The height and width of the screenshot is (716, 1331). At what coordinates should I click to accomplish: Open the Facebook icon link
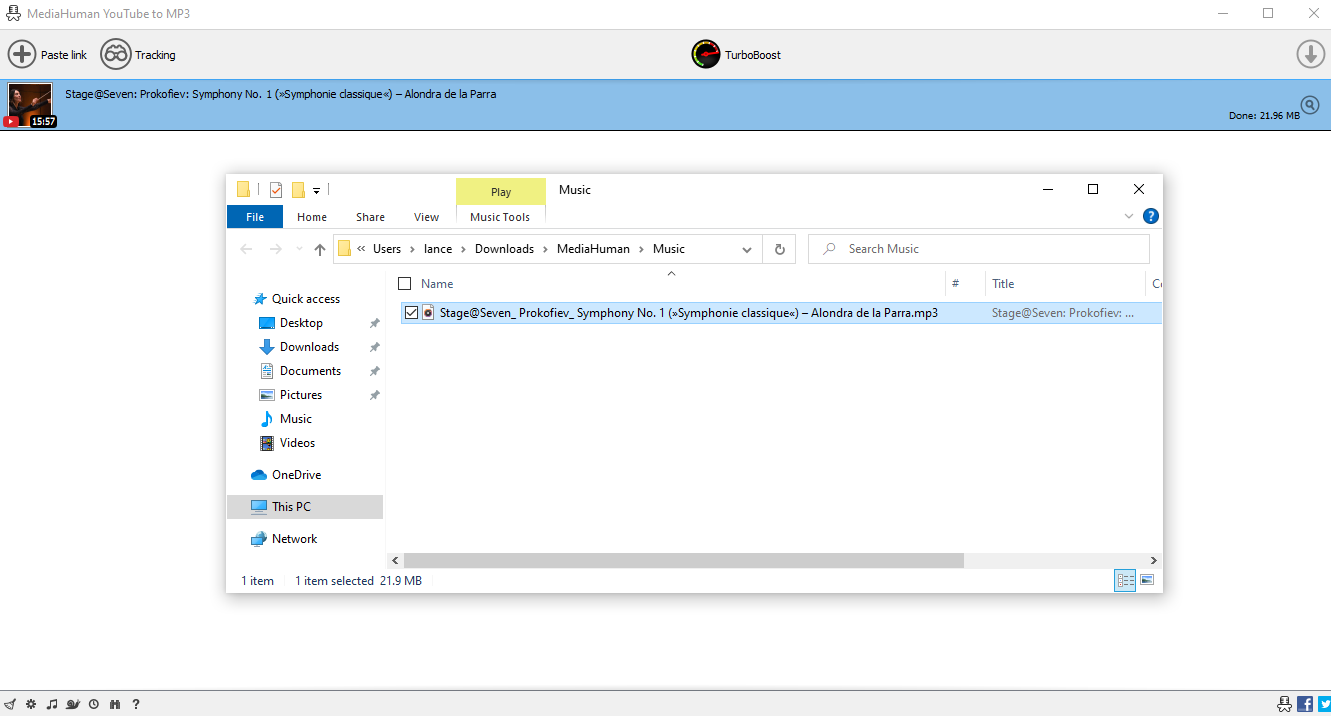click(1305, 704)
